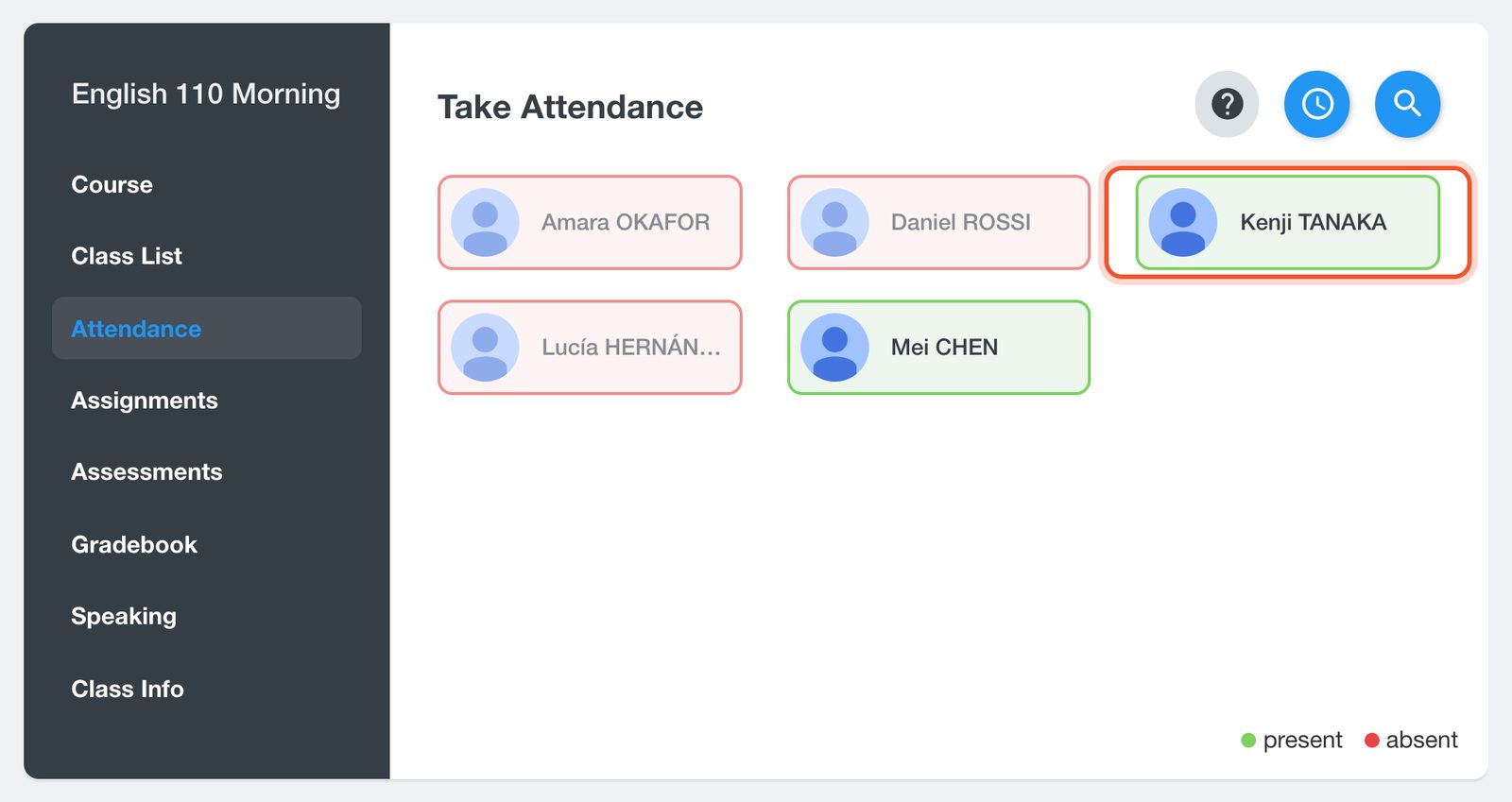This screenshot has width=1512, height=802.
Task: Go to Class List in sidebar
Action: (x=127, y=256)
